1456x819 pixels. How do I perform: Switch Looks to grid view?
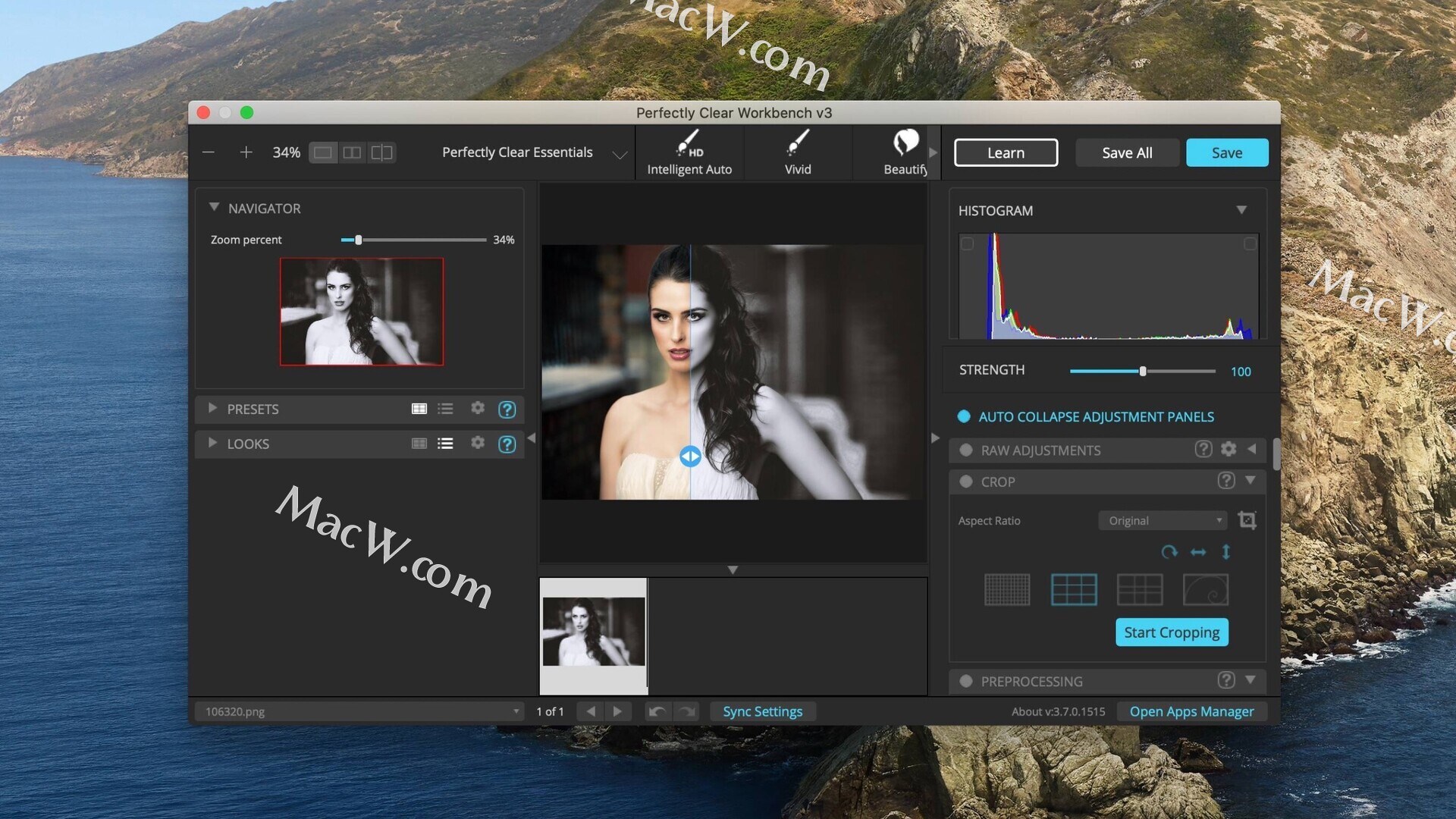coord(419,444)
